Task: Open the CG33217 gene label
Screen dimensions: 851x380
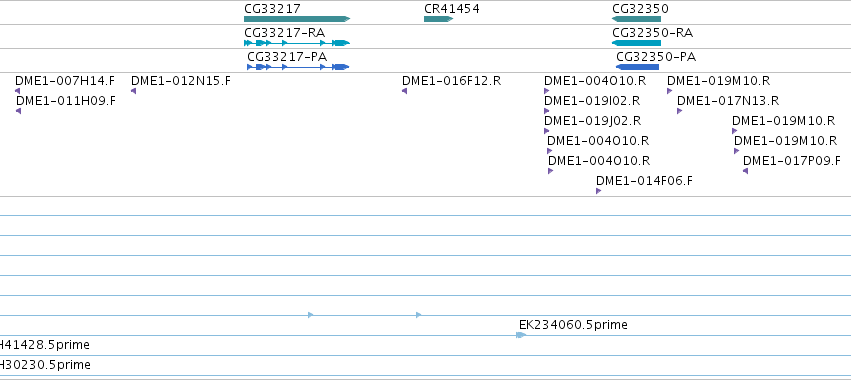Action: 272,9
